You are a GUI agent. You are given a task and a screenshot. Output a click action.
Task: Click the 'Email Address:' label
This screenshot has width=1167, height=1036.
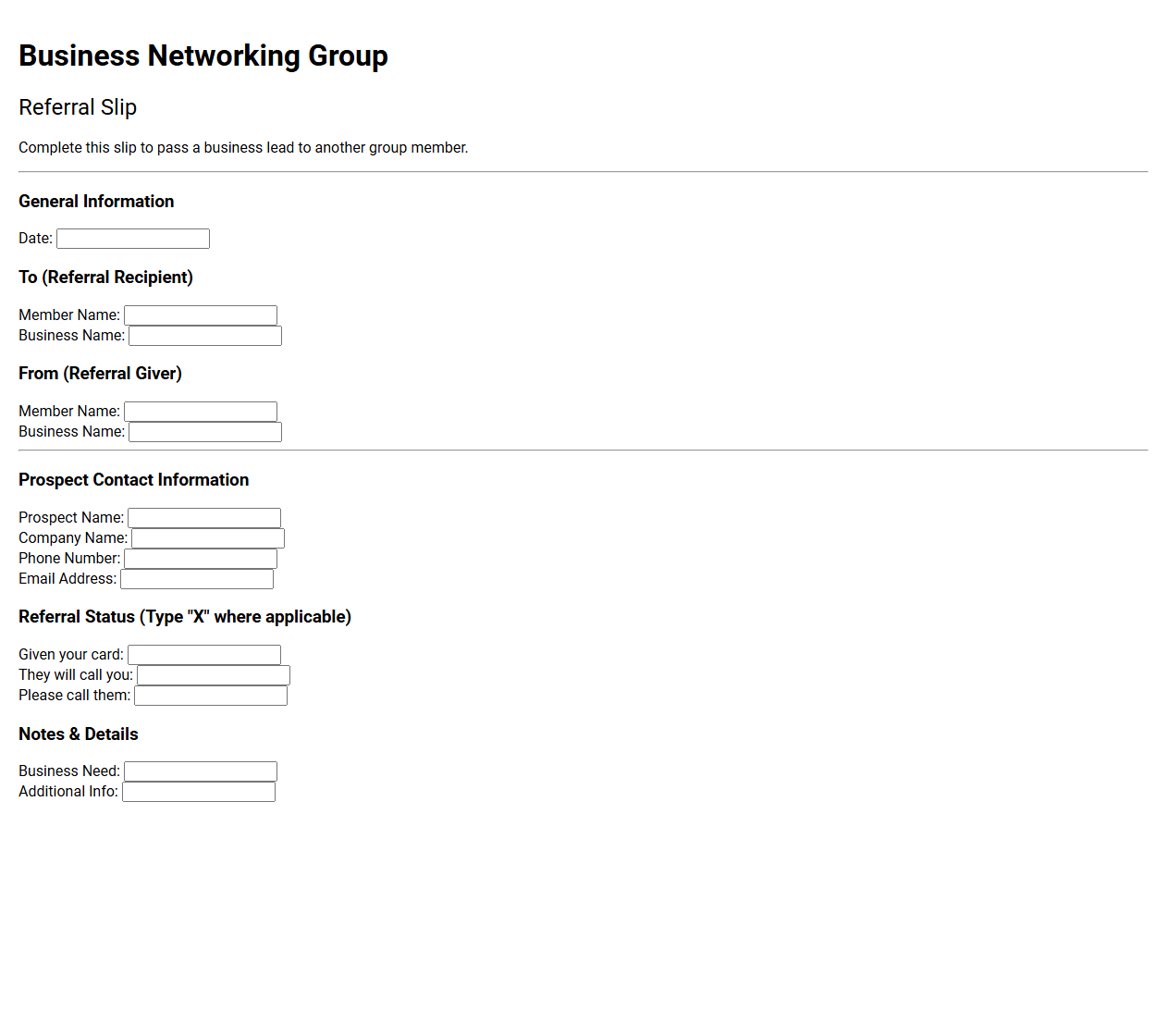(68, 579)
